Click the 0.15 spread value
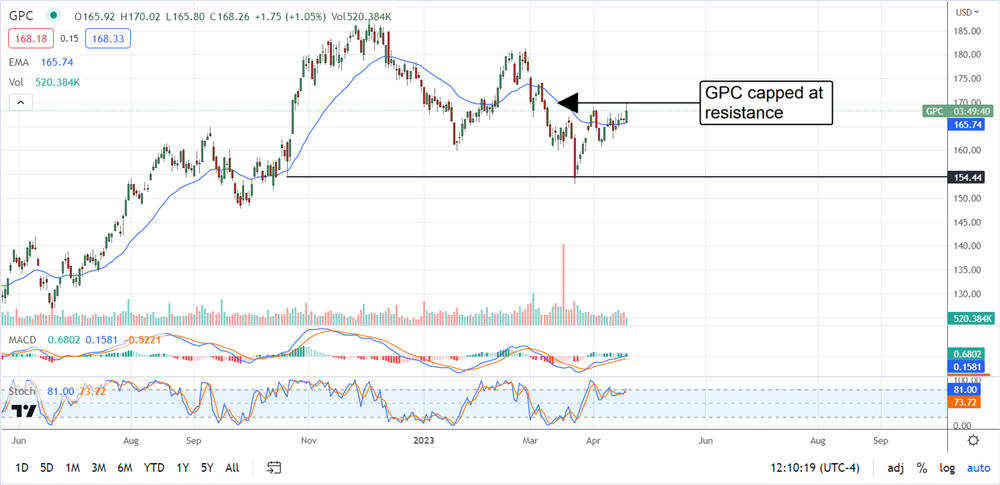Viewport: 1000px width, 485px height. click(x=69, y=40)
